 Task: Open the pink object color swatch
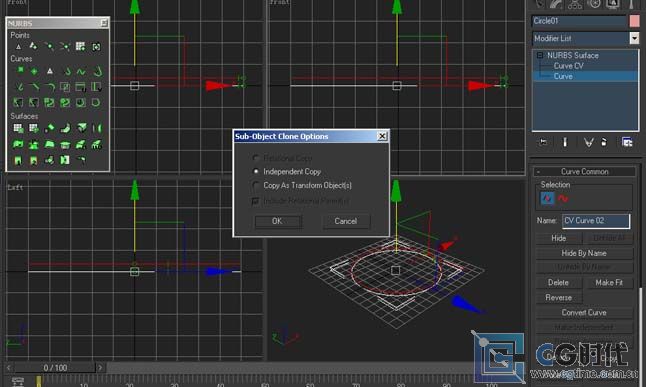[x=635, y=21]
